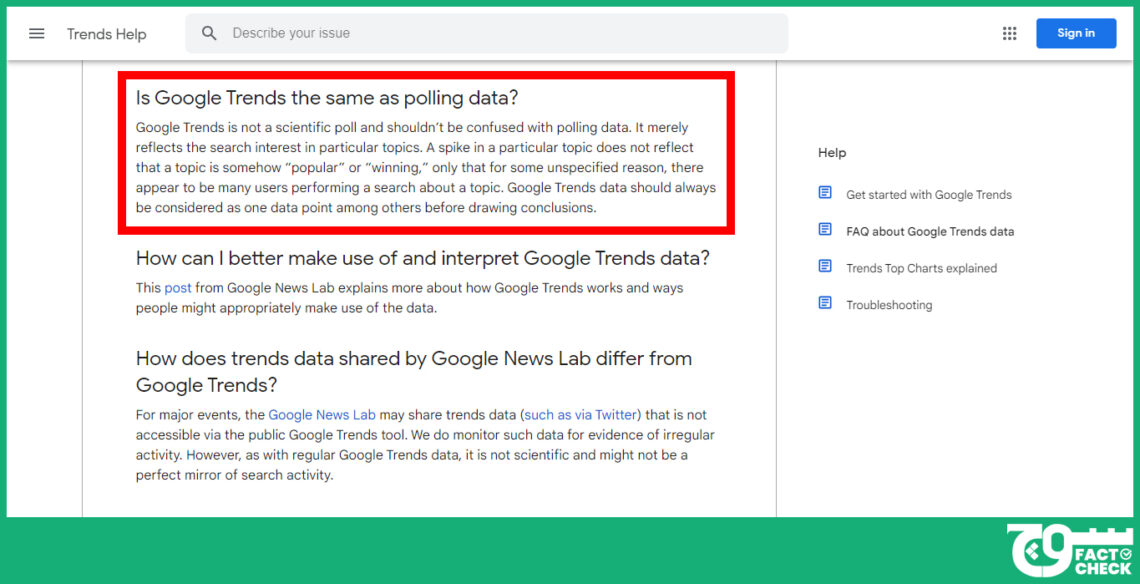Viewport: 1140px width, 584px height.
Task: Click the article icon beside Troubleshooting
Action: click(824, 303)
